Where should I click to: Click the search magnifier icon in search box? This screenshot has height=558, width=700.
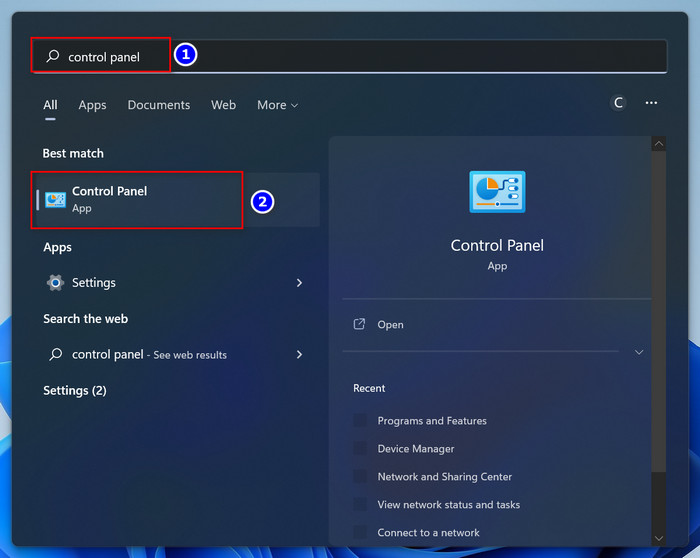[53, 56]
